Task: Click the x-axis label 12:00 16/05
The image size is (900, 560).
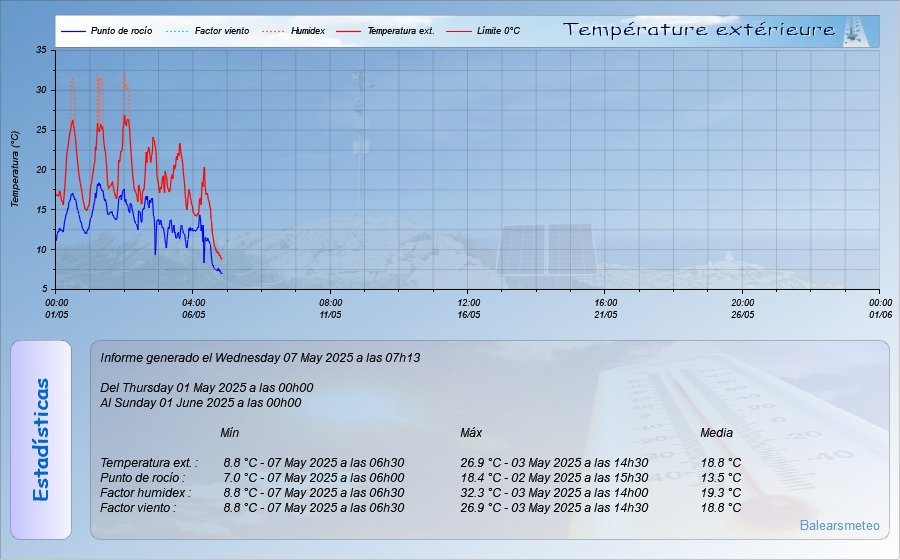Action: (469, 309)
